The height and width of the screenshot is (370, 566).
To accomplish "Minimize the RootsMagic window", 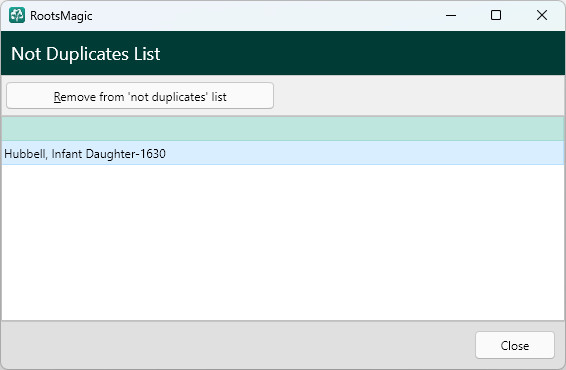I will [x=451, y=15].
